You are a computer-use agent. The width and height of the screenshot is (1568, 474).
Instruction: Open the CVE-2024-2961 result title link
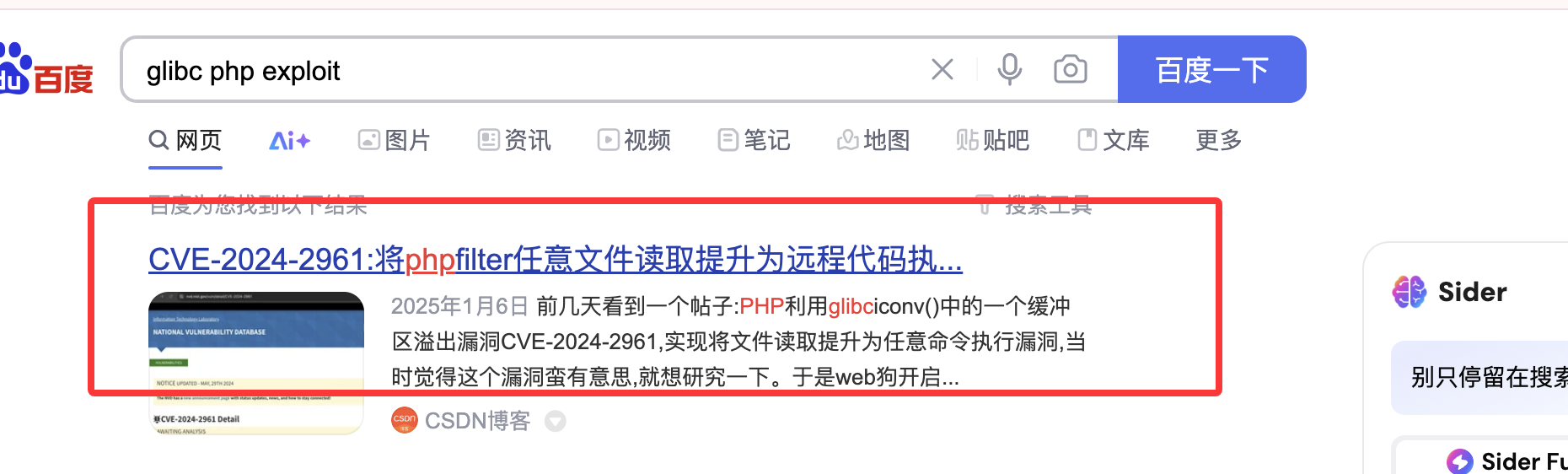tap(556, 260)
